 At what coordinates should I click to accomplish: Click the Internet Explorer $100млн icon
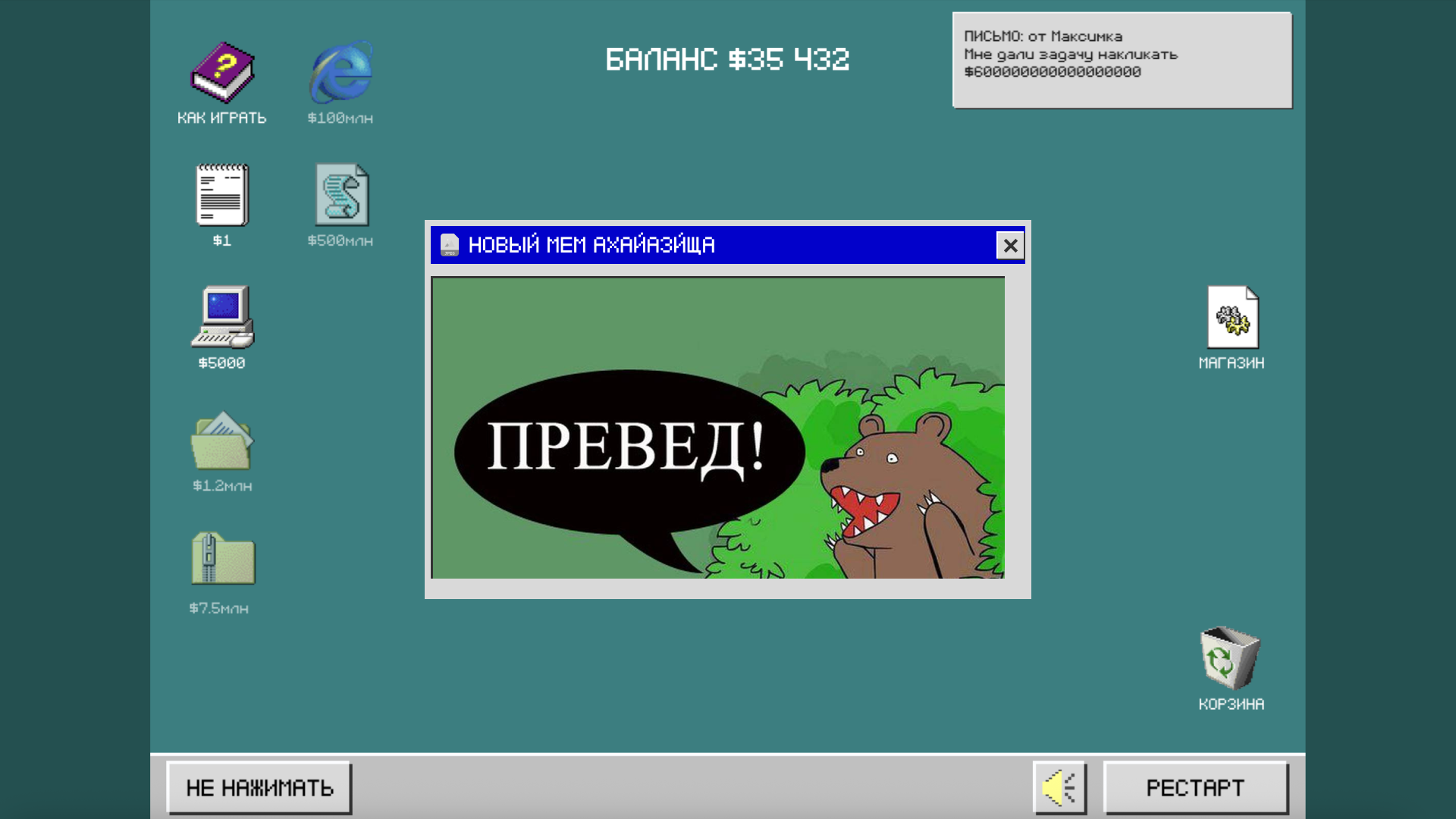(341, 72)
